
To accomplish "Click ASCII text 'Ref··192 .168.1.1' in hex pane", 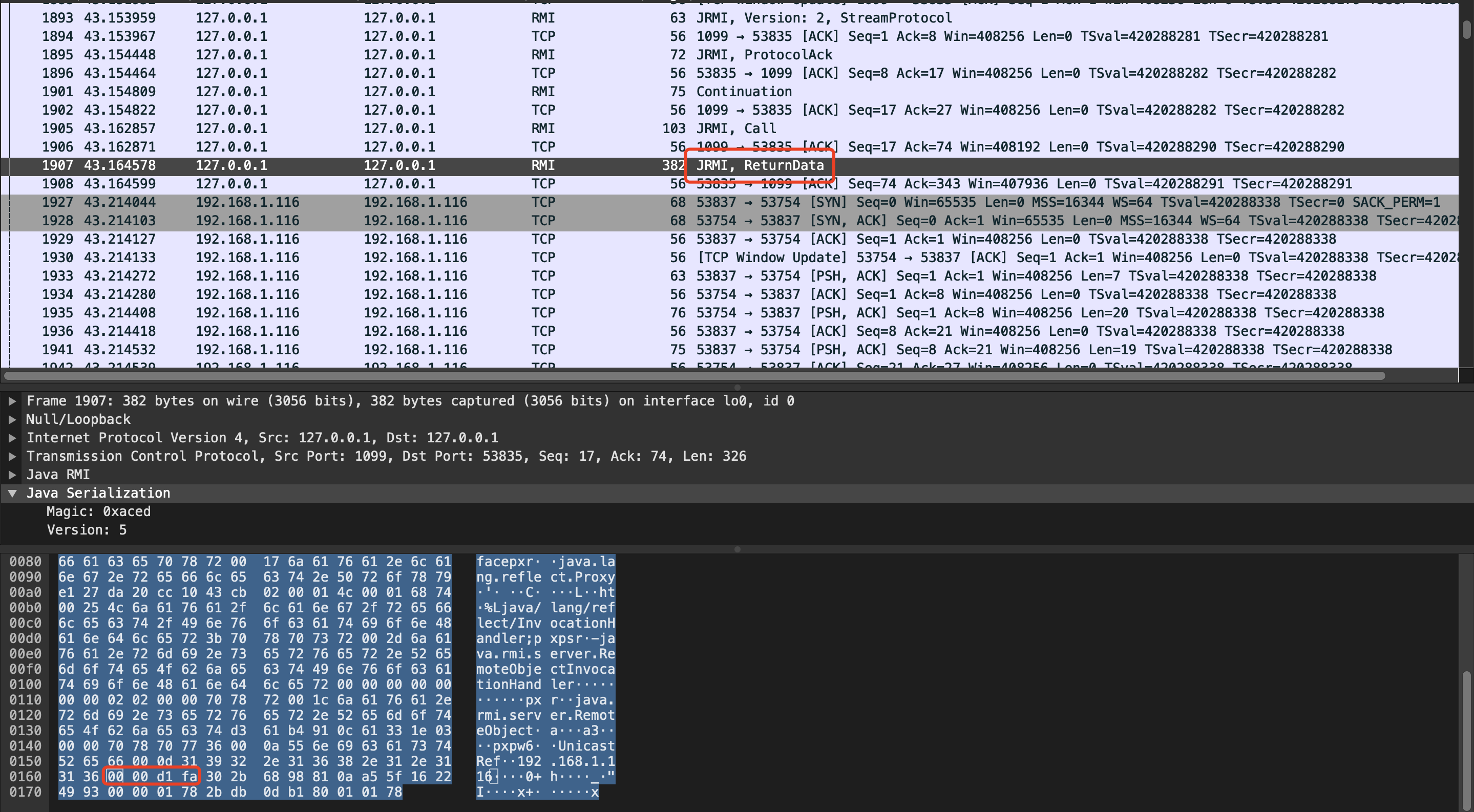I will click(x=545, y=761).
